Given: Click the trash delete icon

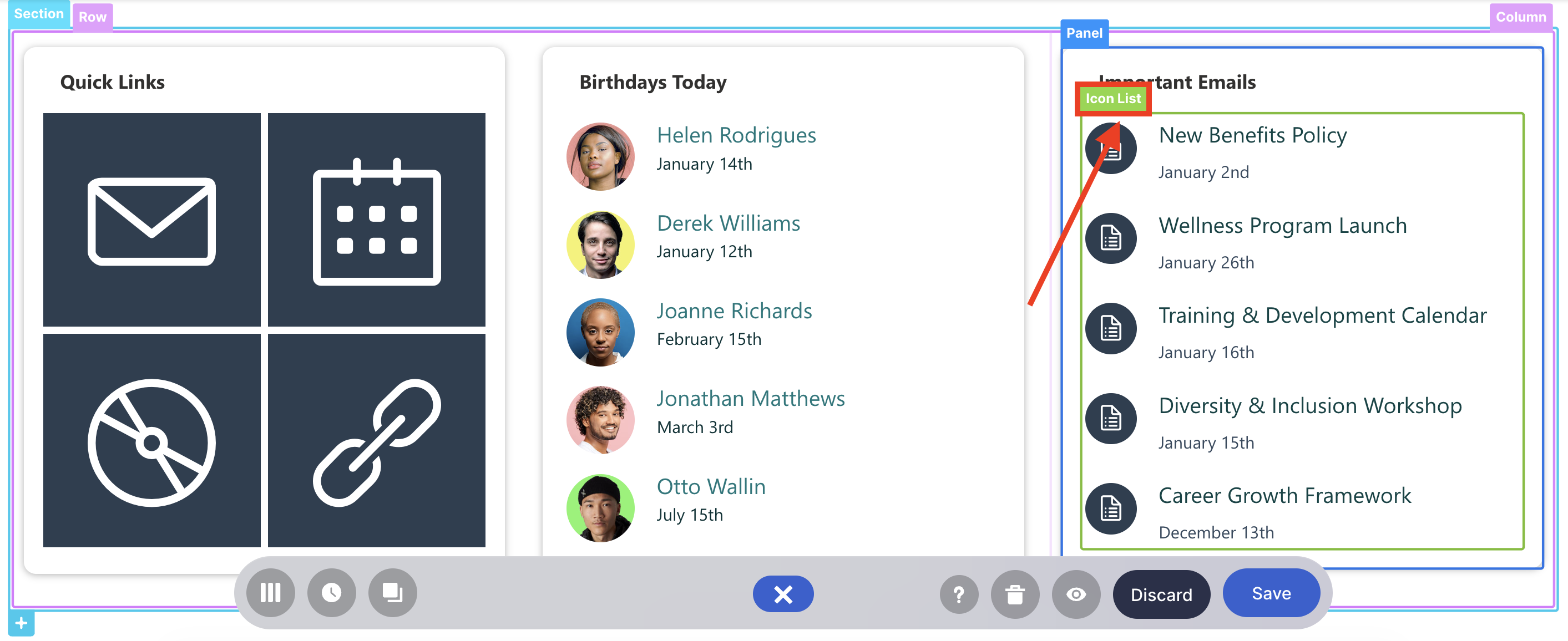Looking at the screenshot, I should tap(1014, 594).
